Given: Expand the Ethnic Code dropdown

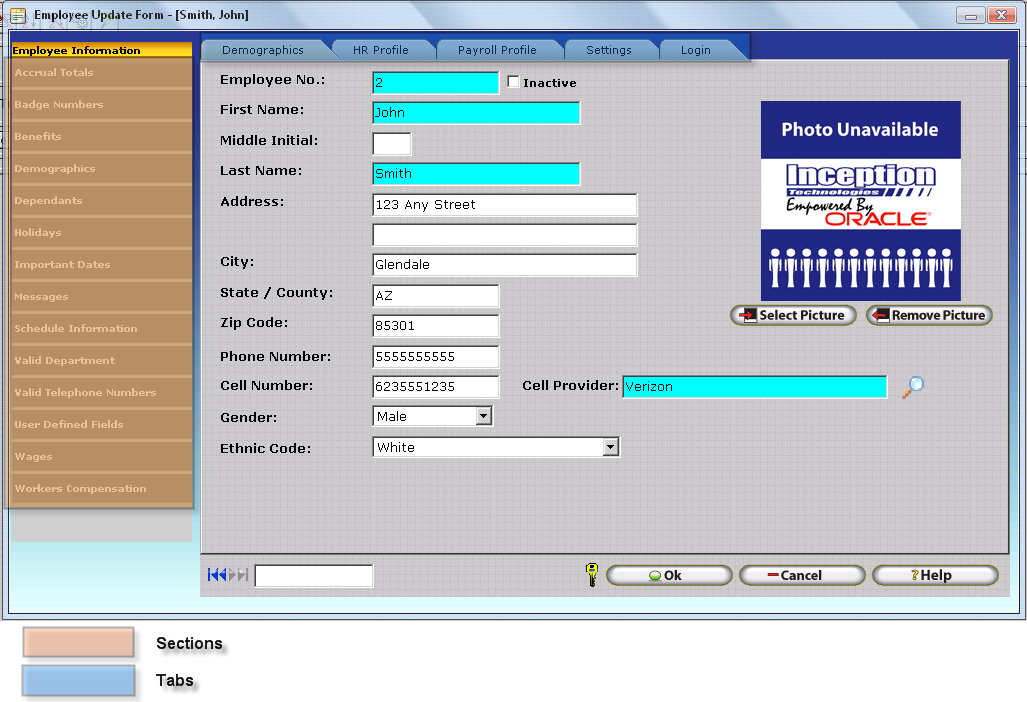Looking at the screenshot, I should [x=611, y=447].
